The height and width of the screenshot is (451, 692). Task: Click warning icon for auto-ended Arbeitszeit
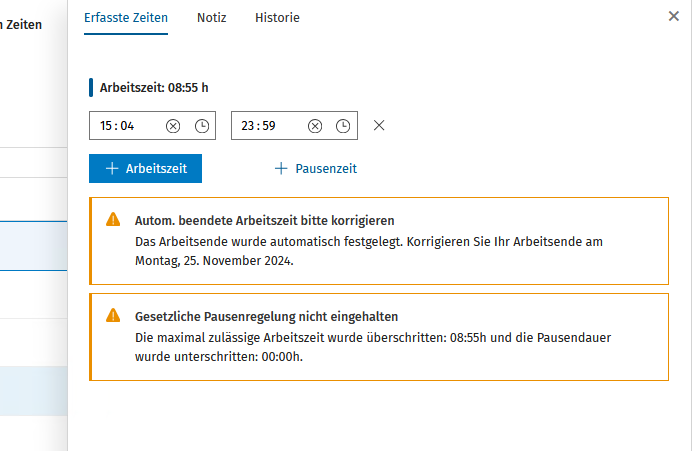113,220
